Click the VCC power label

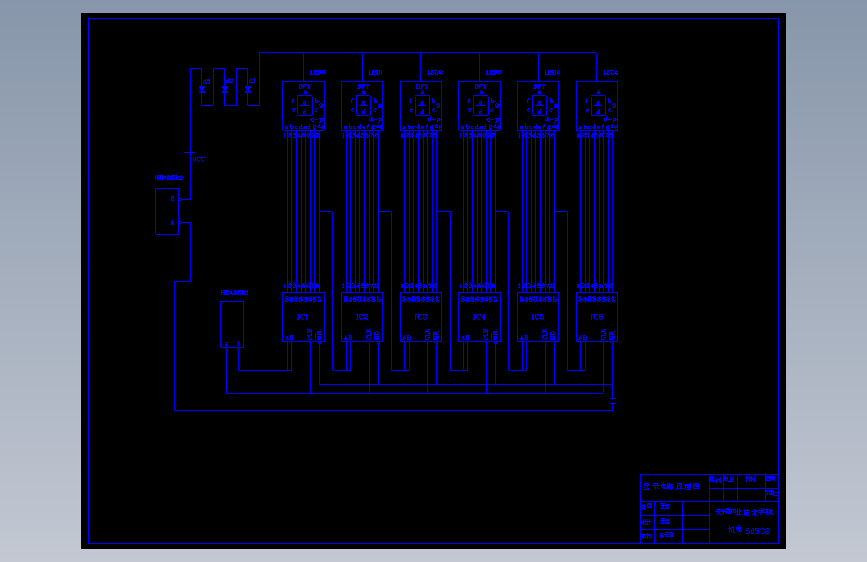199,159
